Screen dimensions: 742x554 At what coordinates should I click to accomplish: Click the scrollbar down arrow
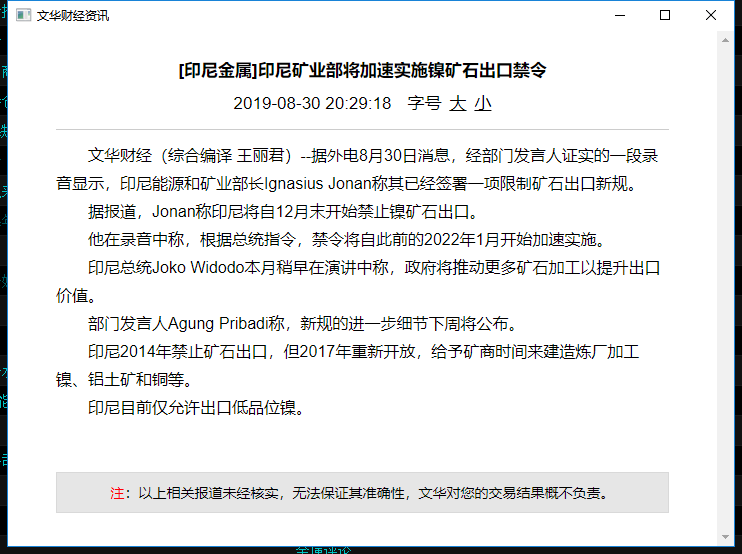tap(726, 537)
